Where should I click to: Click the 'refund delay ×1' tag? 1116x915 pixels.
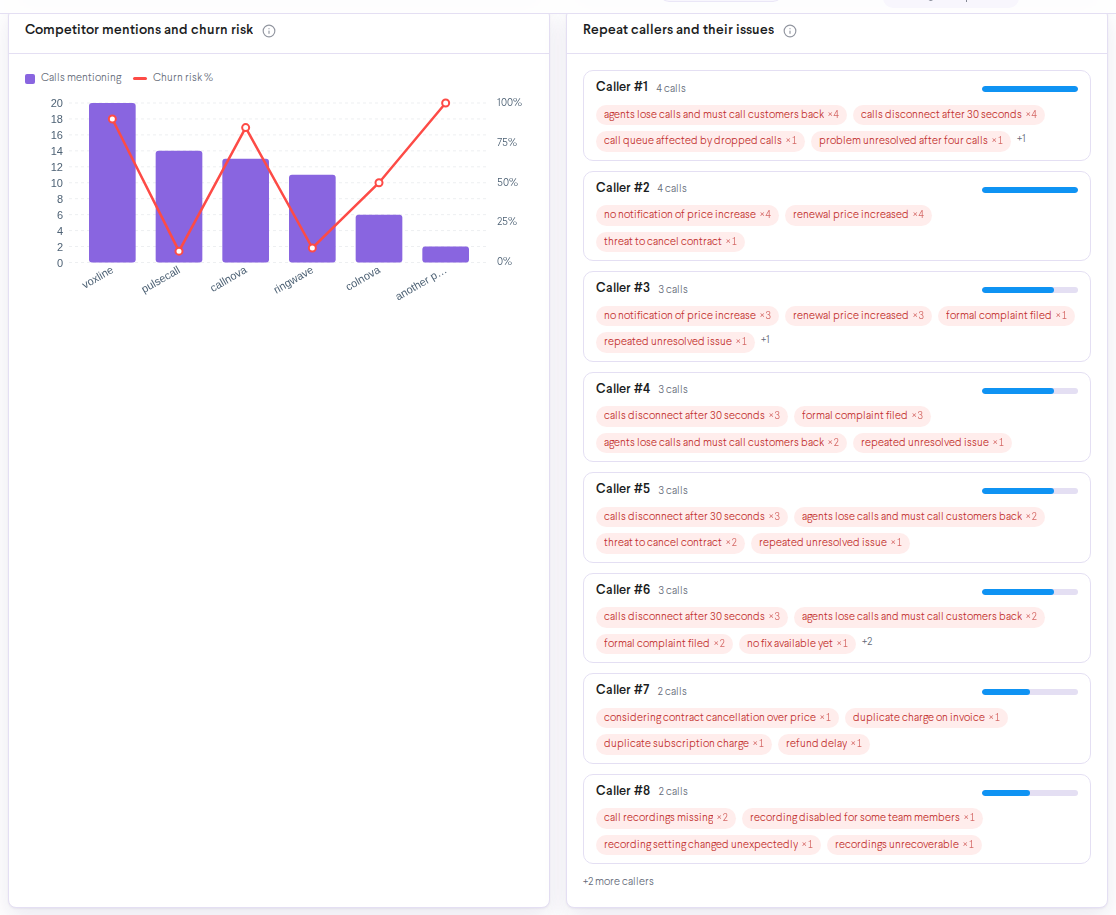click(x=823, y=744)
